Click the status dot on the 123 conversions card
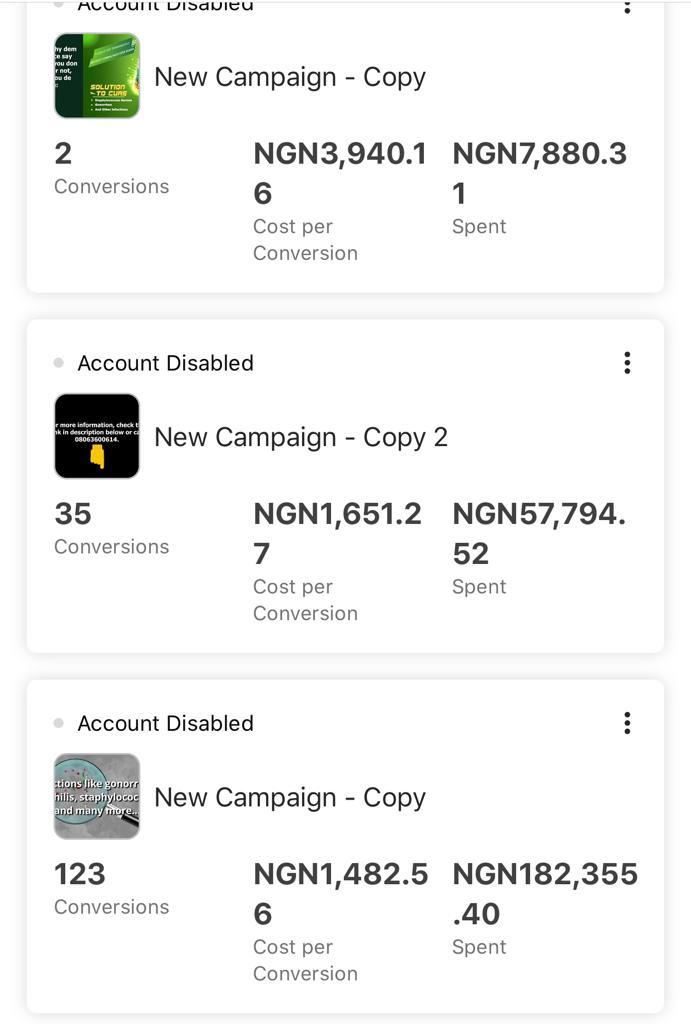 pos(59,723)
